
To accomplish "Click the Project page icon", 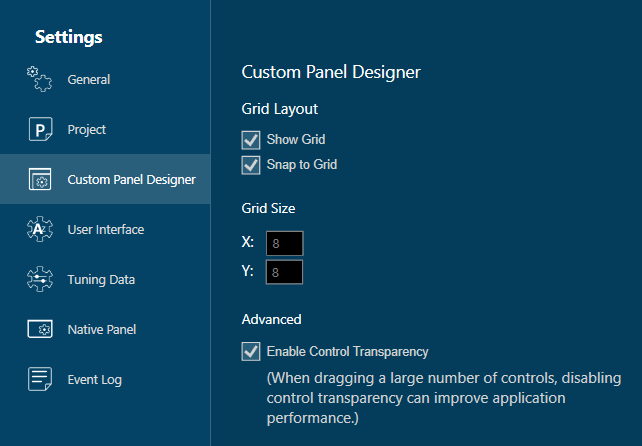I will tap(40, 129).
